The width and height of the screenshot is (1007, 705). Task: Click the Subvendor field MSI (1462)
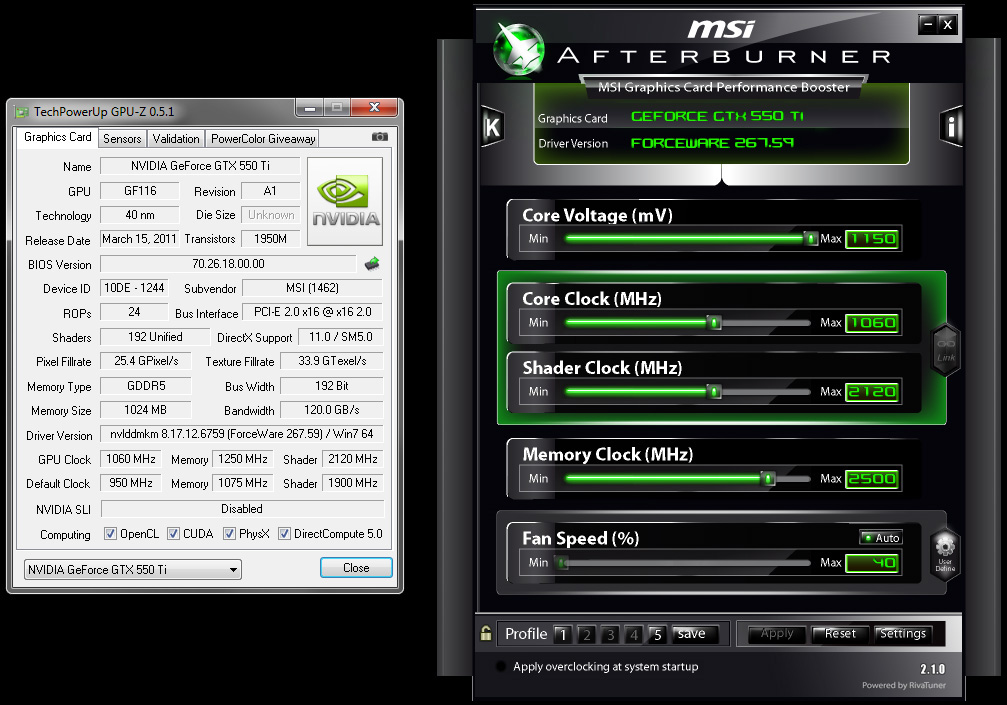pos(312,288)
